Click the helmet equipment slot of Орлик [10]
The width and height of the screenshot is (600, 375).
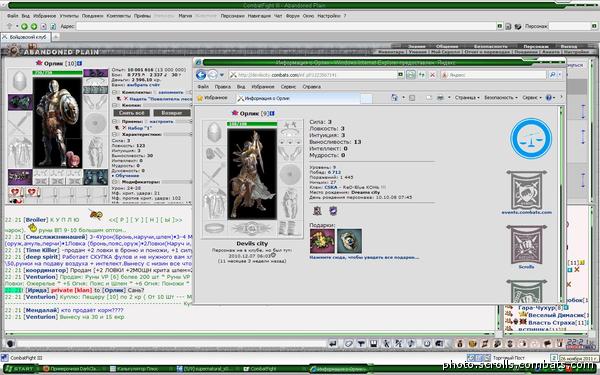(20, 81)
